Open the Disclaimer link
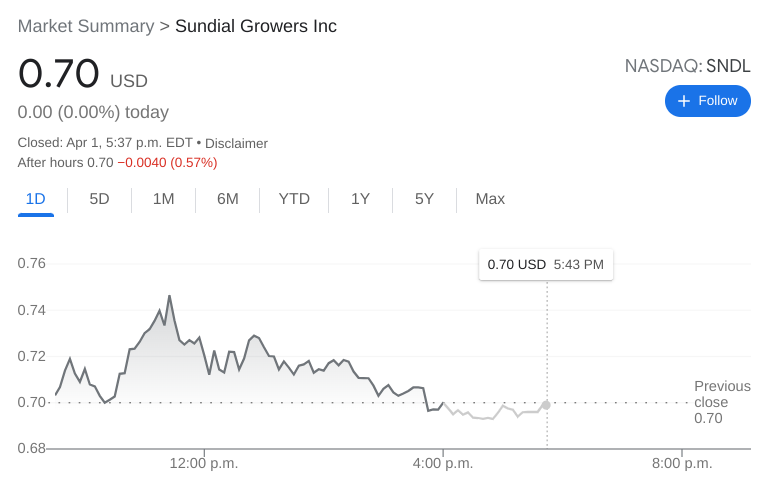The width and height of the screenshot is (767, 494). (x=236, y=143)
